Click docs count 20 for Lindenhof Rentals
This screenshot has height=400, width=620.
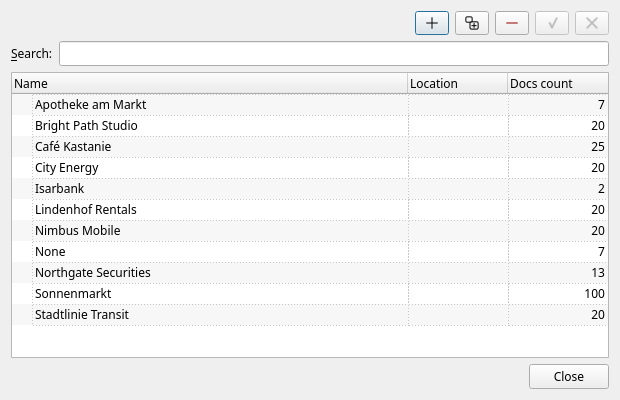[x=598, y=209]
